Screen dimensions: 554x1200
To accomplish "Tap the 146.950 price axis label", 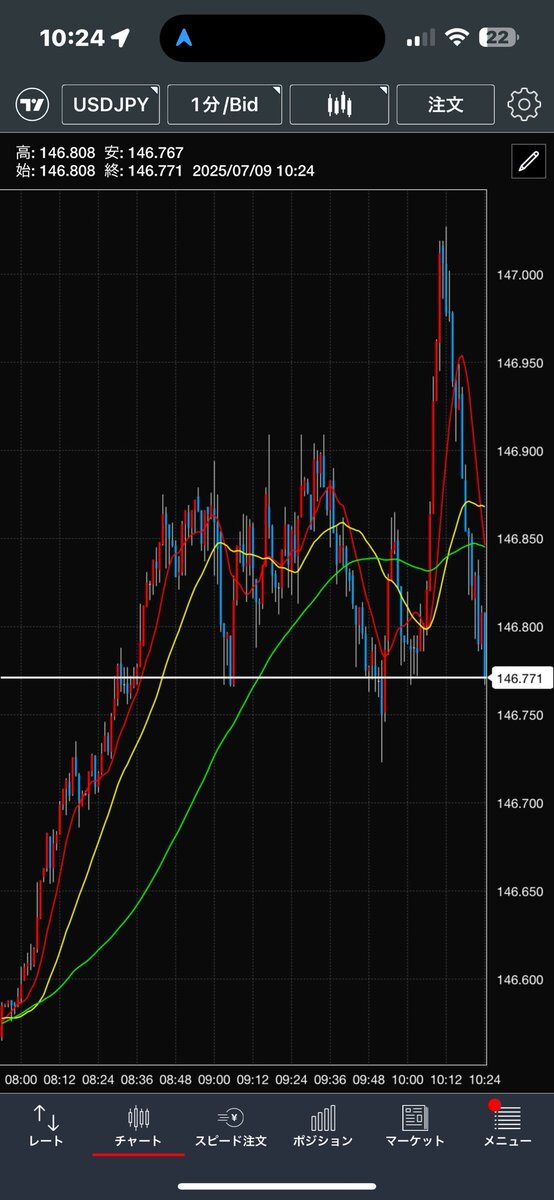I will 518,363.
